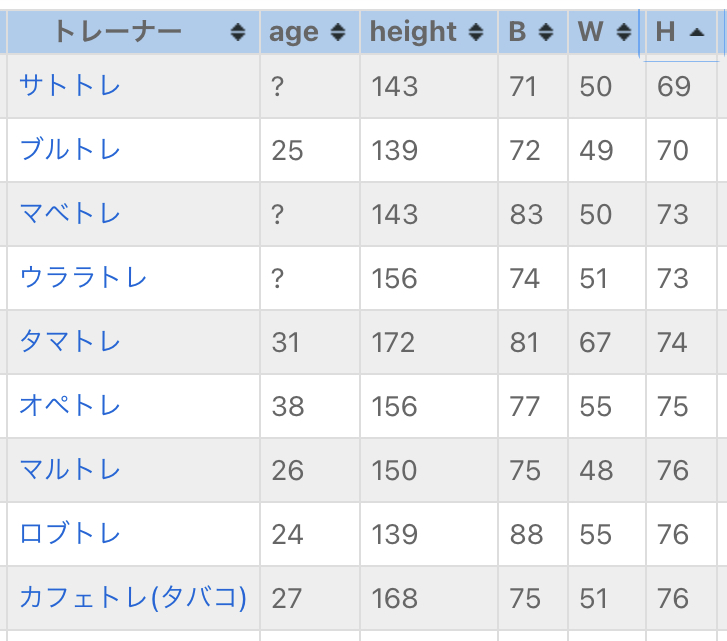Image resolution: width=727 pixels, height=641 pixels.
Task: Click height value 172 in タマトレ row
Action: pos(393,343)
